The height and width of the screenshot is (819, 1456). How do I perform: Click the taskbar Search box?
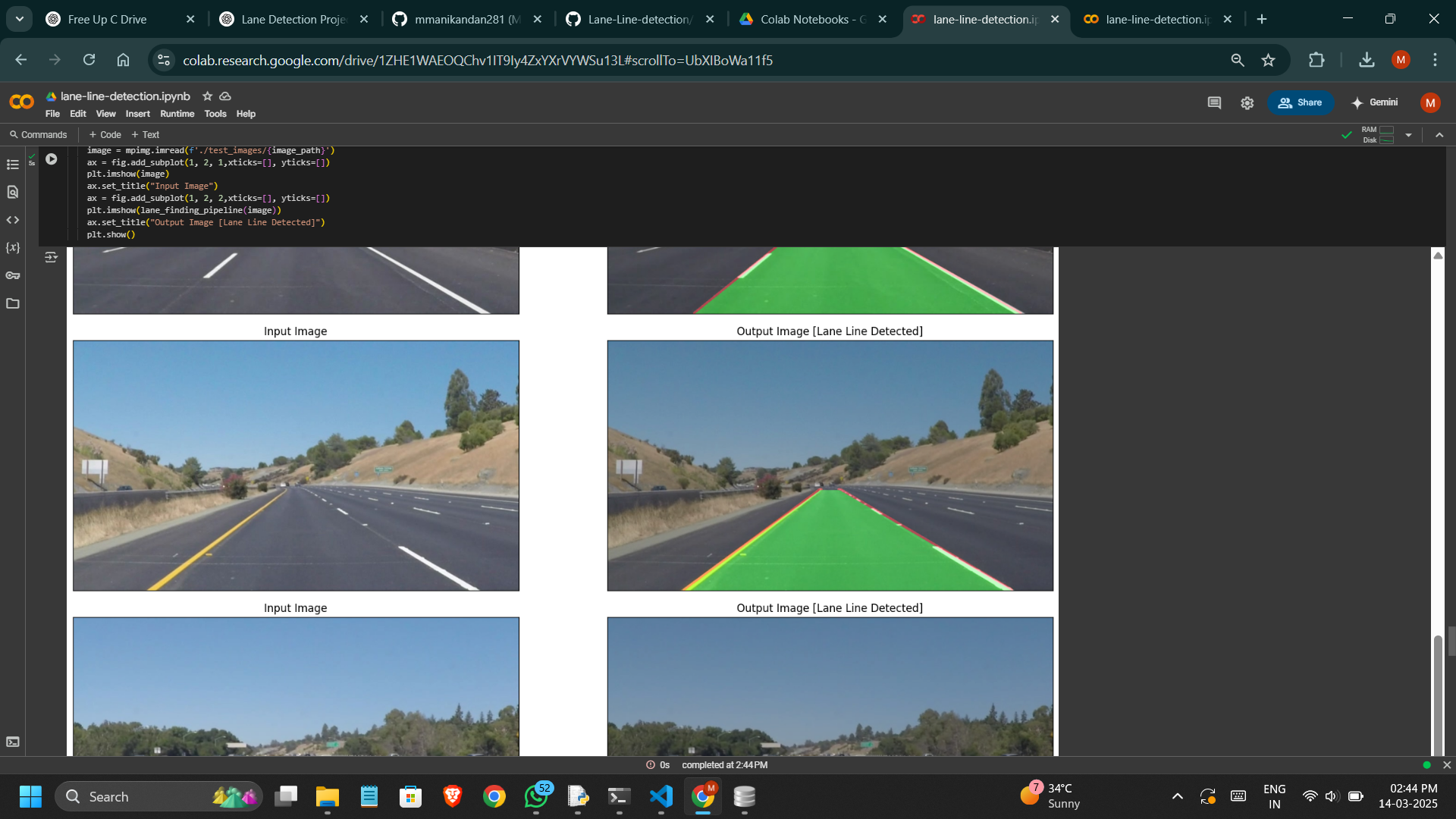tap(158, 796)
